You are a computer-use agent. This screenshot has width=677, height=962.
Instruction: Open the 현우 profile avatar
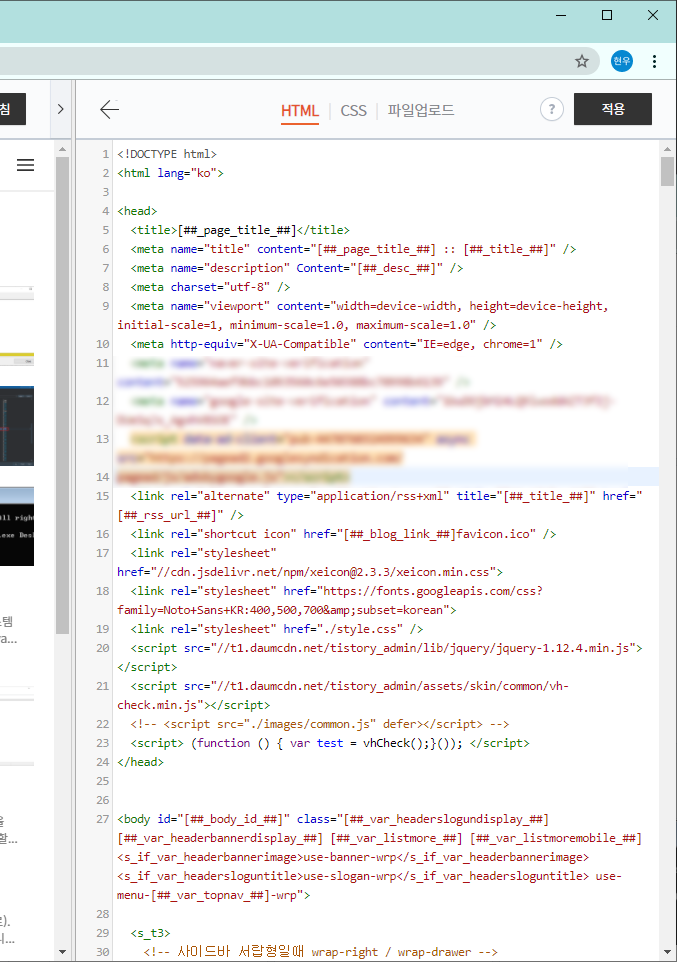tap(622, 61)
